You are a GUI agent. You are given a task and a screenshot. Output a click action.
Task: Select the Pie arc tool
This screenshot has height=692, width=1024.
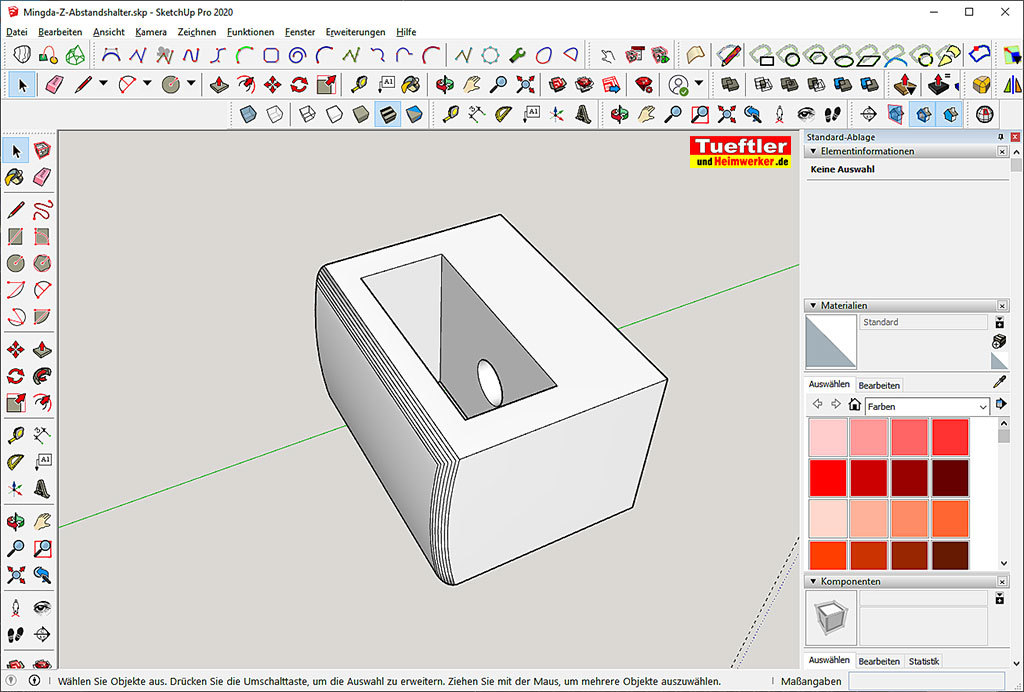point(42,317)
